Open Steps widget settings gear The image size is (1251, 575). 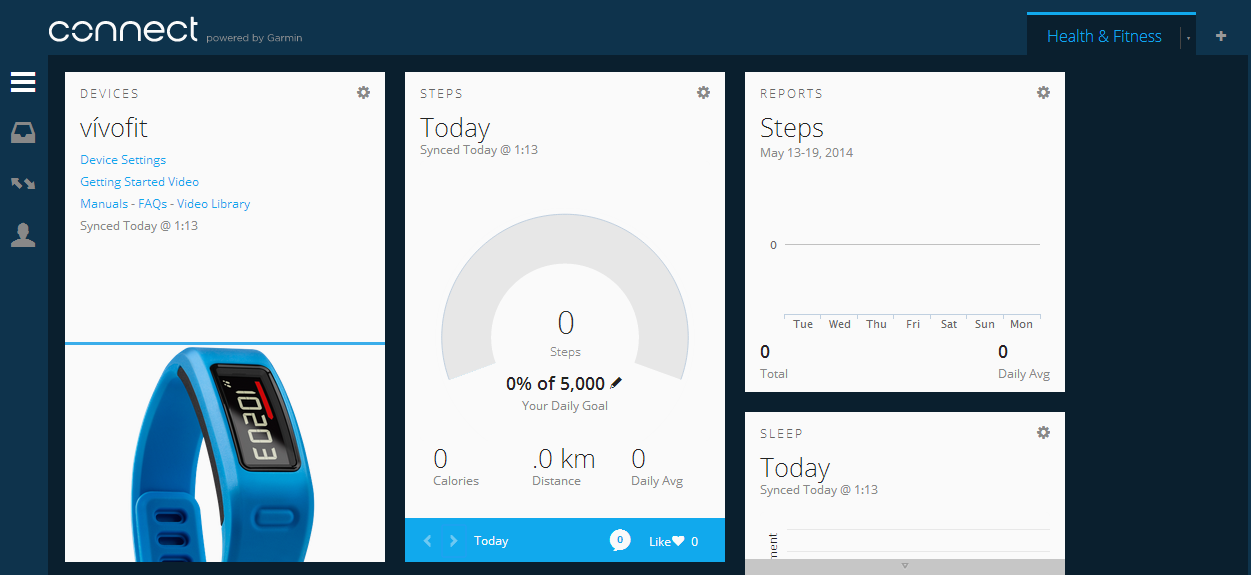pyautogui.click(x=703, y=92)
